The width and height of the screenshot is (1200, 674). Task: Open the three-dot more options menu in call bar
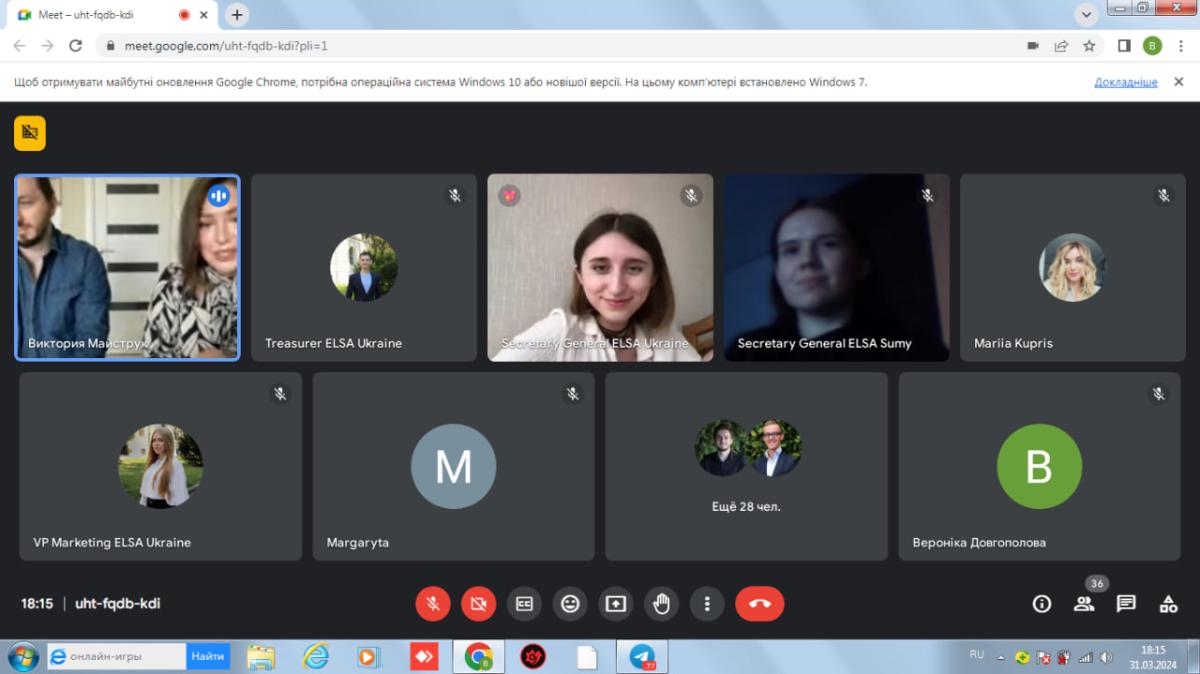pos(707,604)
